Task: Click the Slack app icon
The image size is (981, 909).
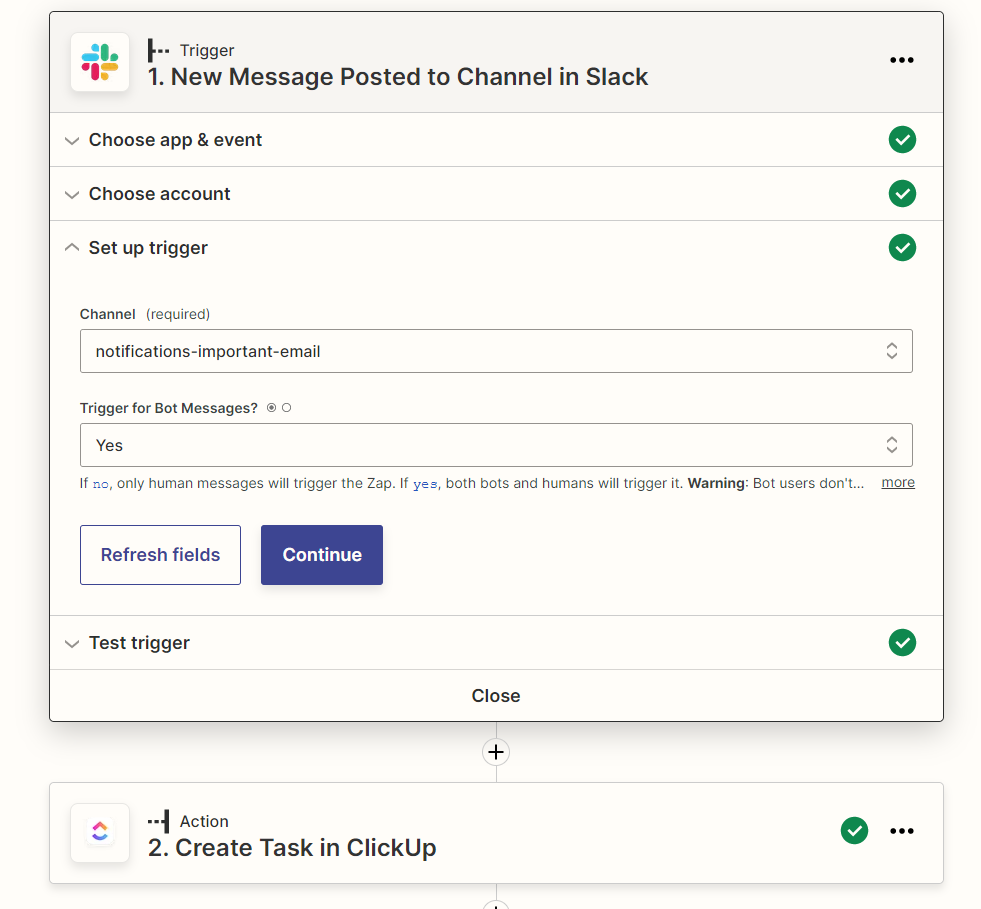Action: (x=100, y=62)
